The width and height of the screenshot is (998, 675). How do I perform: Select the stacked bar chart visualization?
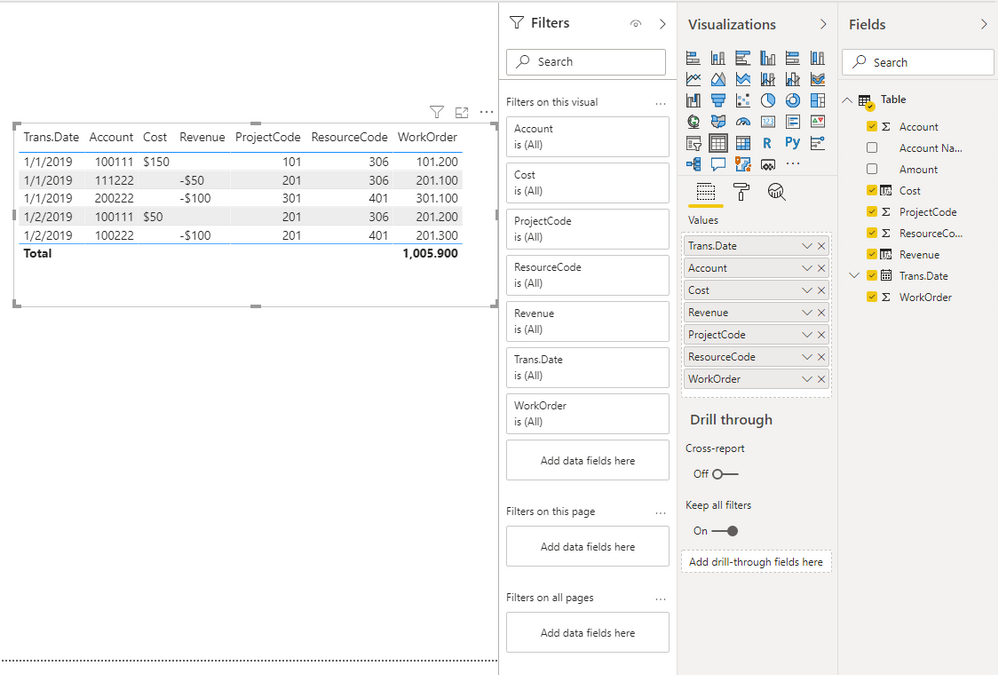[x=693, y=58]
